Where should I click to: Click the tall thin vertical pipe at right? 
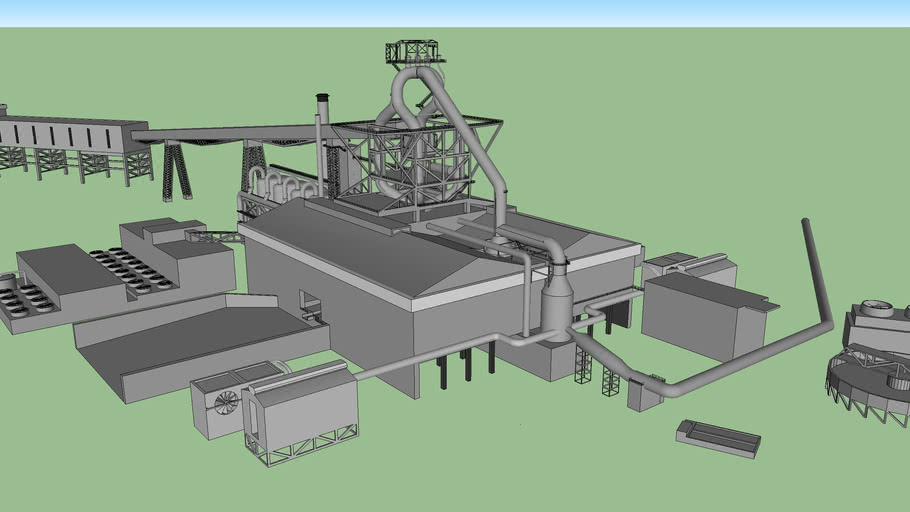pos(816,268)
